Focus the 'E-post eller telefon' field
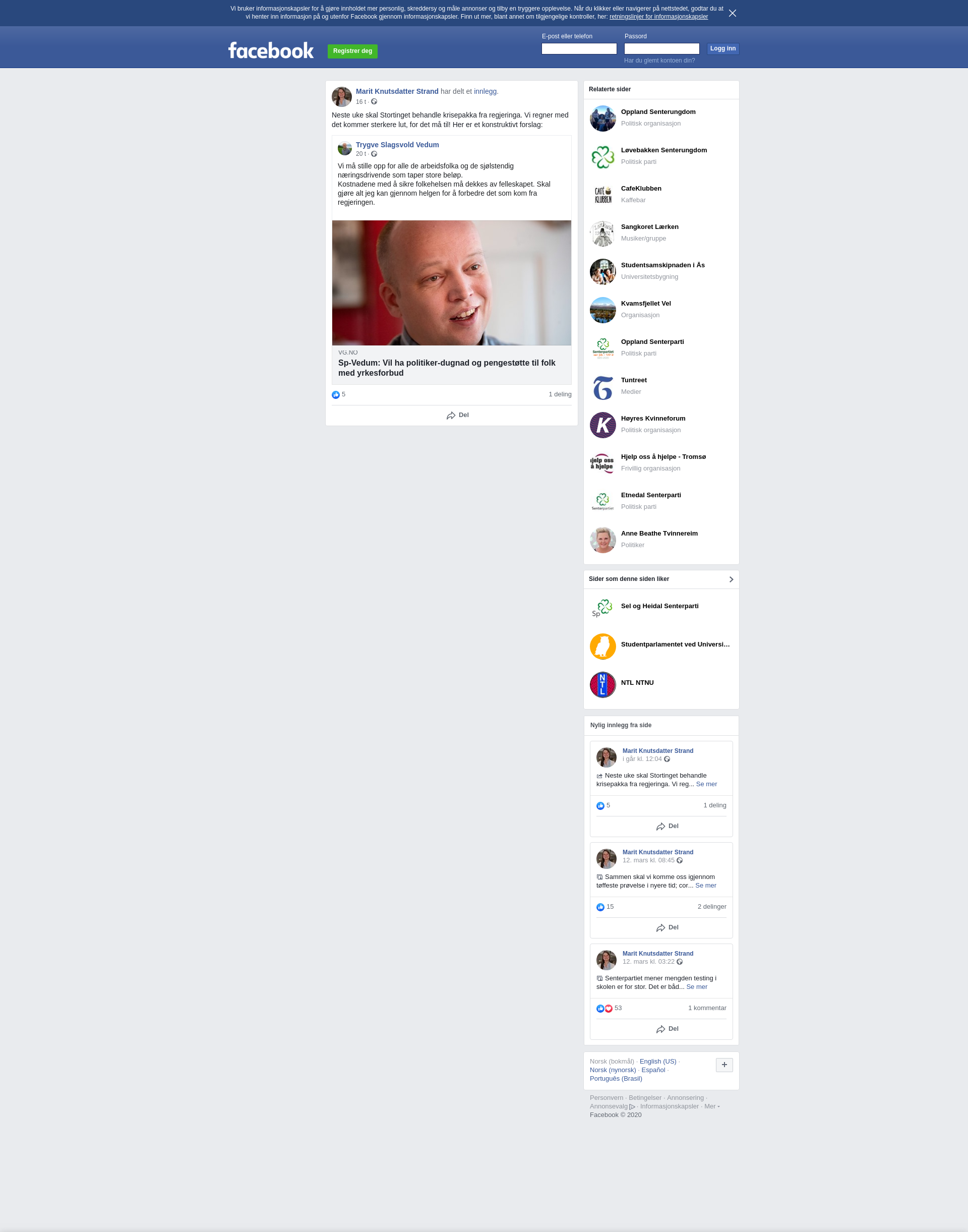This screenshot has height=1232, width=968. (x=579, y=49)
